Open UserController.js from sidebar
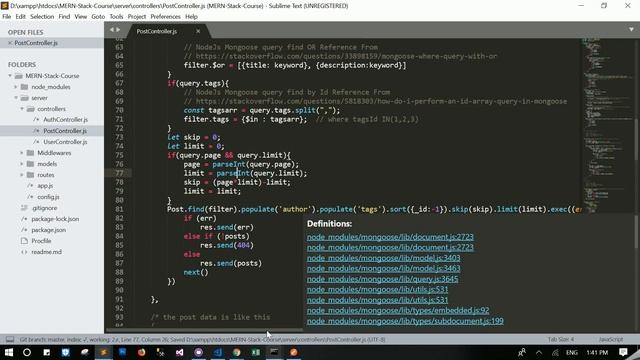 65,142
